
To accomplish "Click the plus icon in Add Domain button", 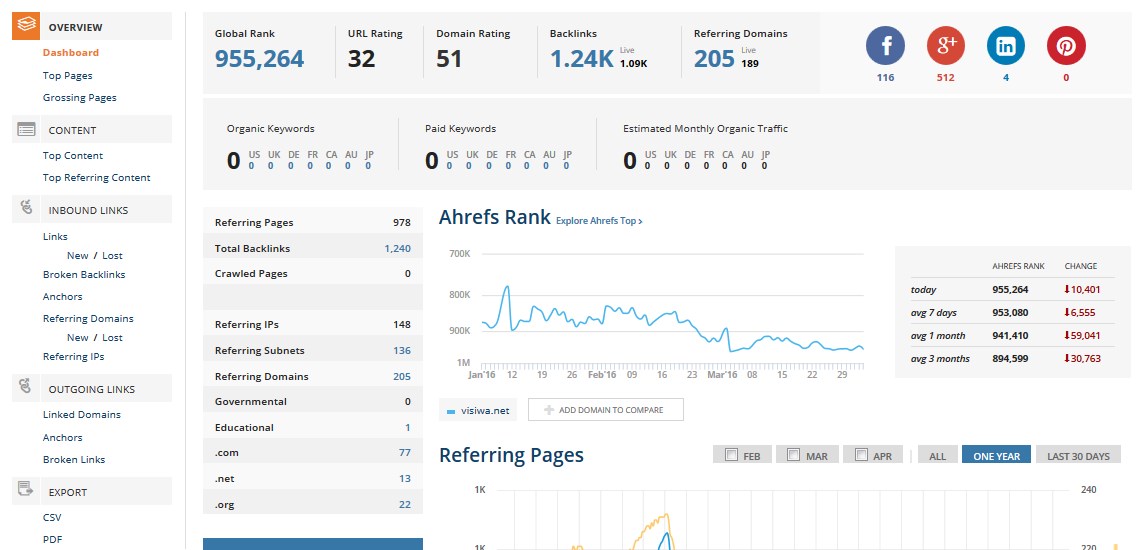I will tap(549, 410).
